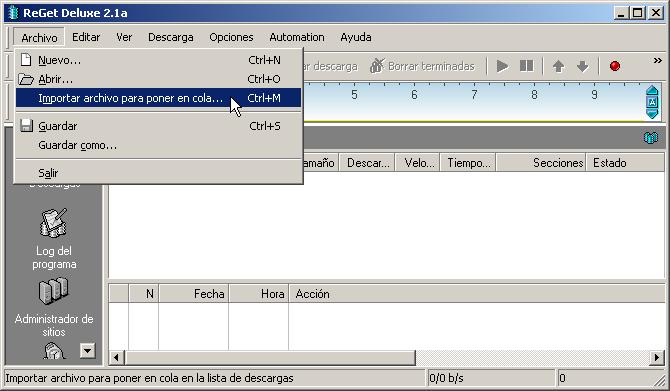The width and height of the screenshot is (670, 391).
Task: Open the Ver menu
Action: (124, 37)
